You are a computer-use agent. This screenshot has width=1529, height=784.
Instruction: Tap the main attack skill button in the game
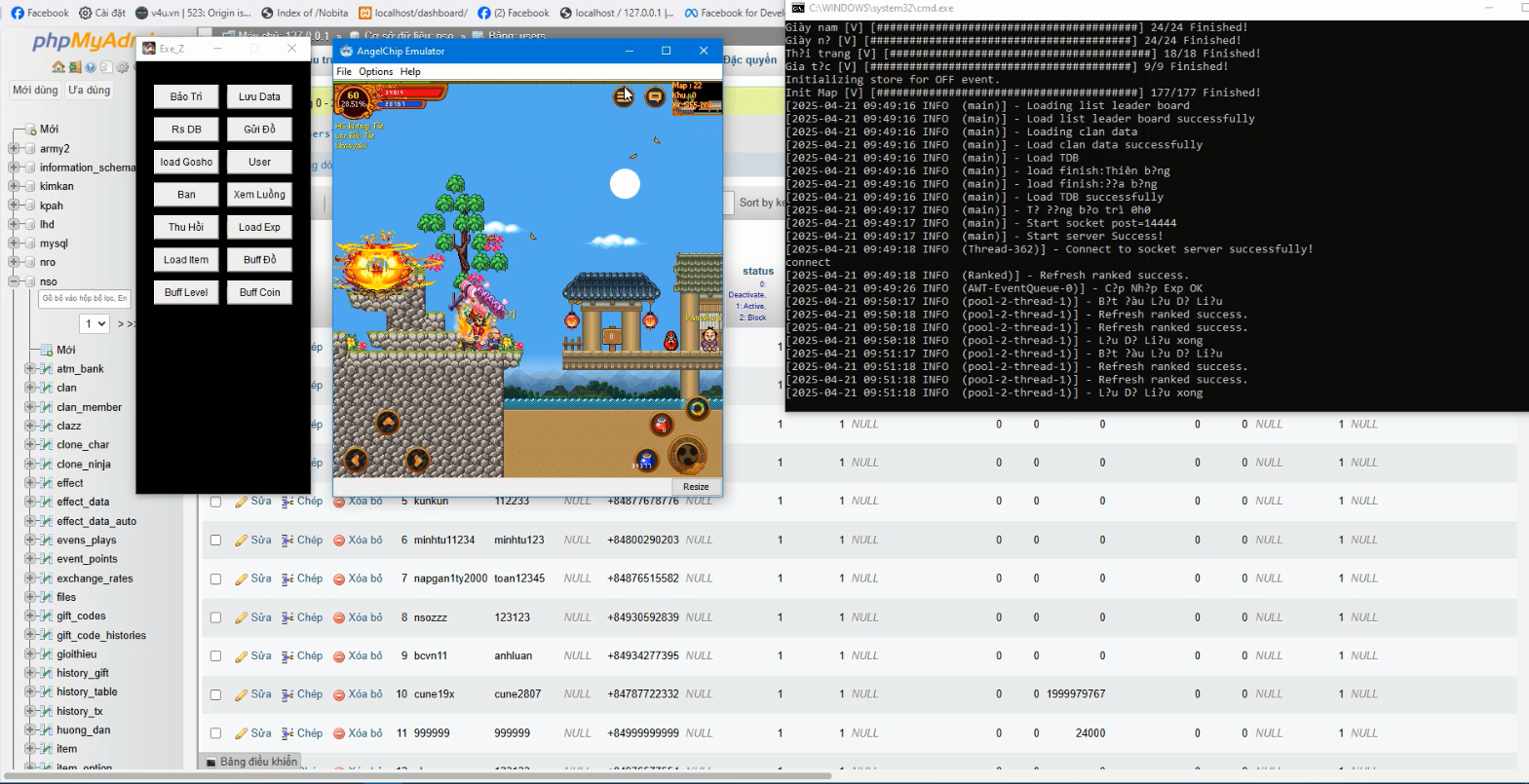click(687, 455)
